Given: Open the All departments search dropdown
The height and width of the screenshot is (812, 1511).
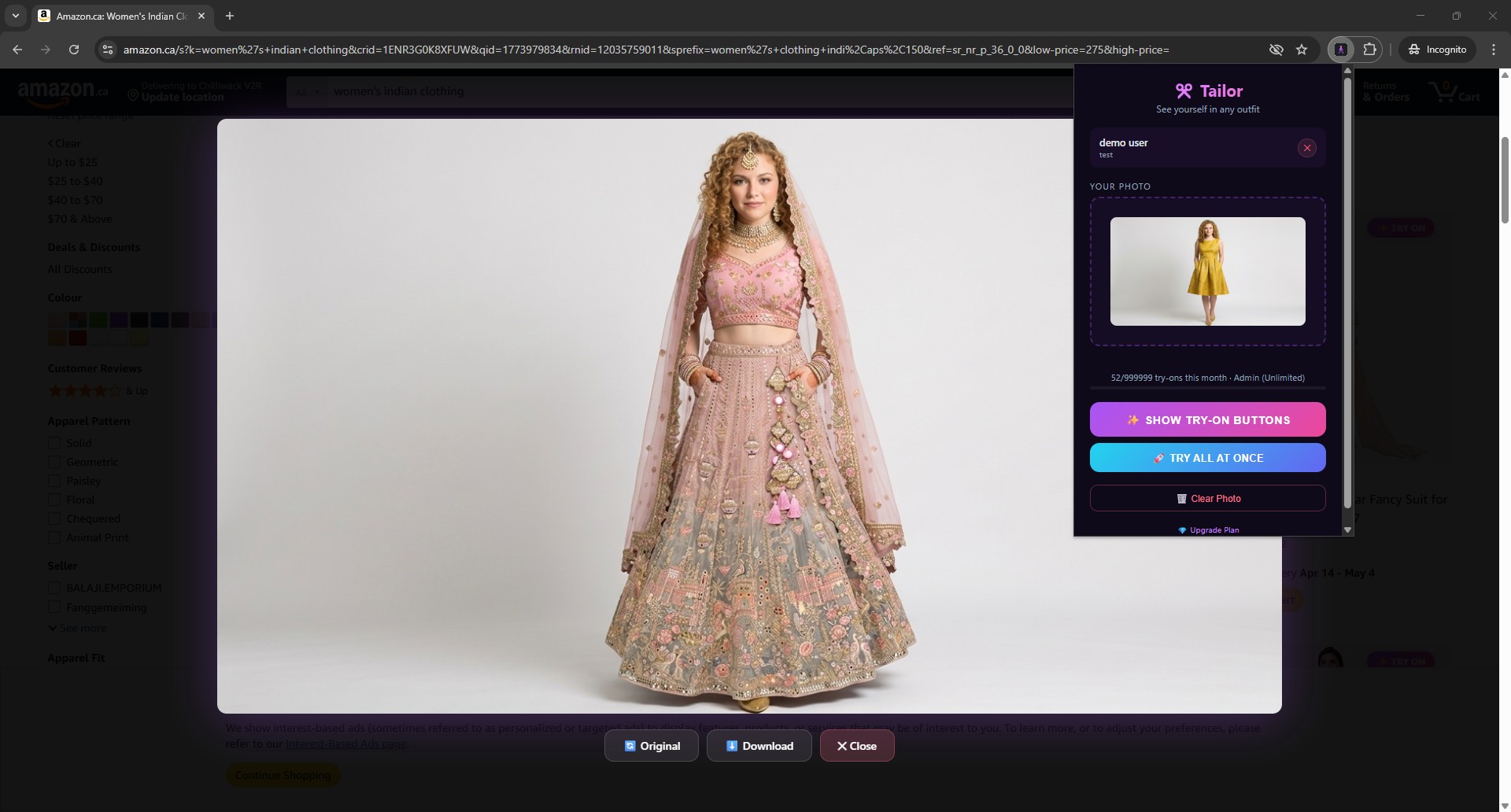Looking at the screenshot, I should coord(306,92).
